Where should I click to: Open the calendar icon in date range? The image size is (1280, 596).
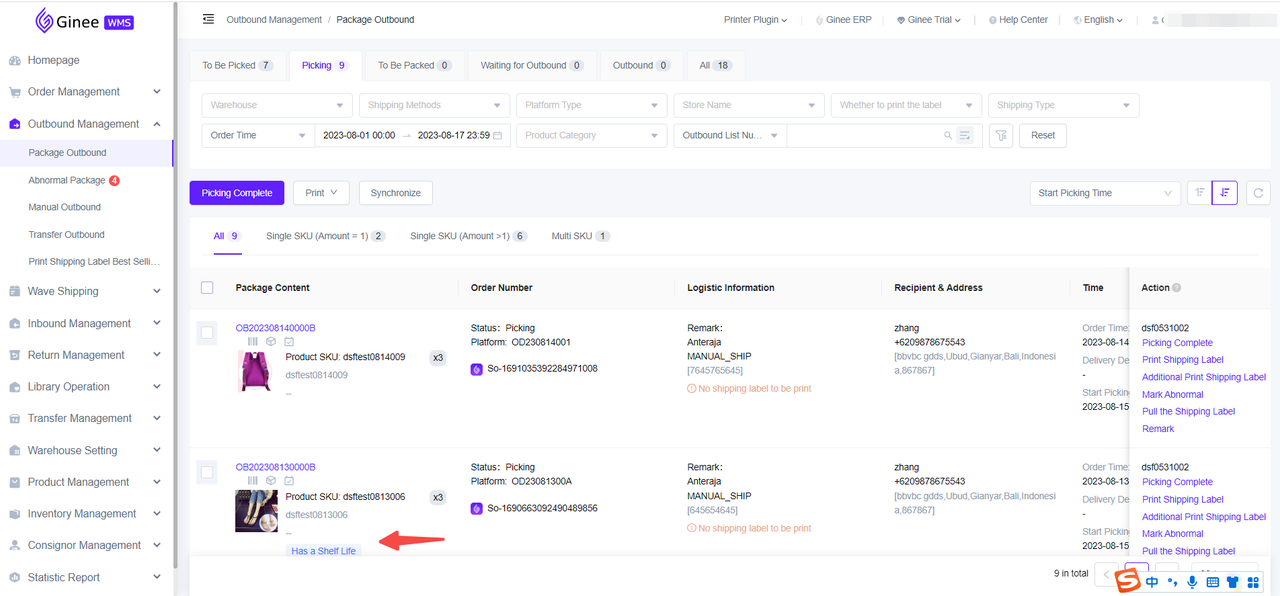pyautogui.click(x=497, y=135)
